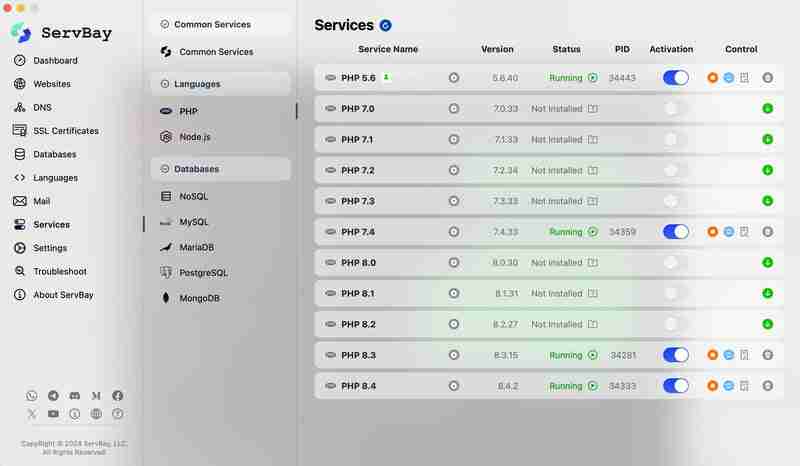Open the PHP 8.3 log file icon
Viewport: 800px width, 466px height.
[x=744, y=355]
